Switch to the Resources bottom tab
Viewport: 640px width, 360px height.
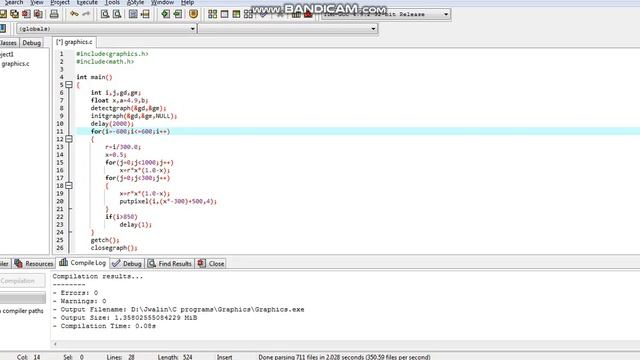pyautogui.click(x=33, y=264)
